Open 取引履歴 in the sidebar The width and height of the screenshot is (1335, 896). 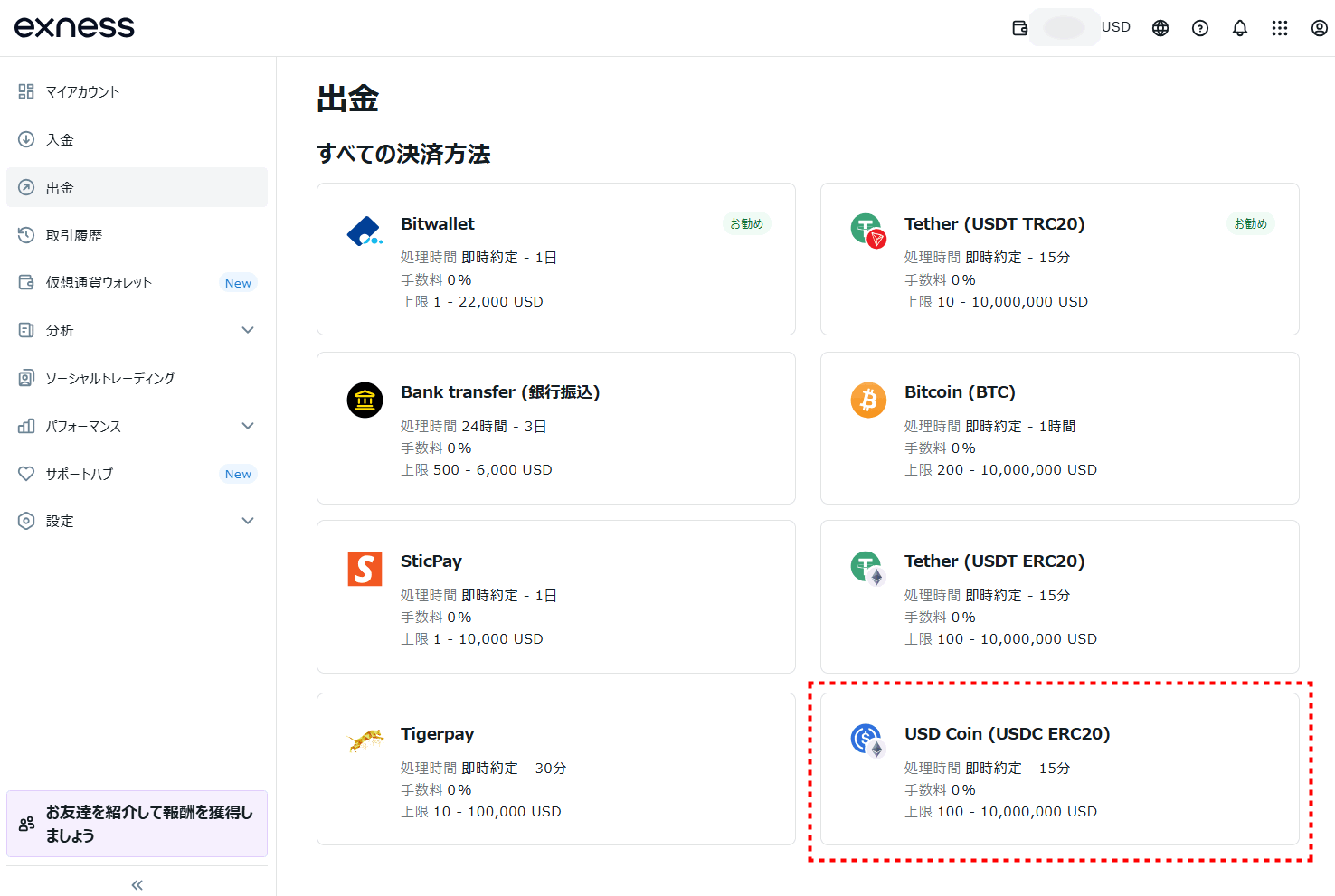[x=137, y=235]
